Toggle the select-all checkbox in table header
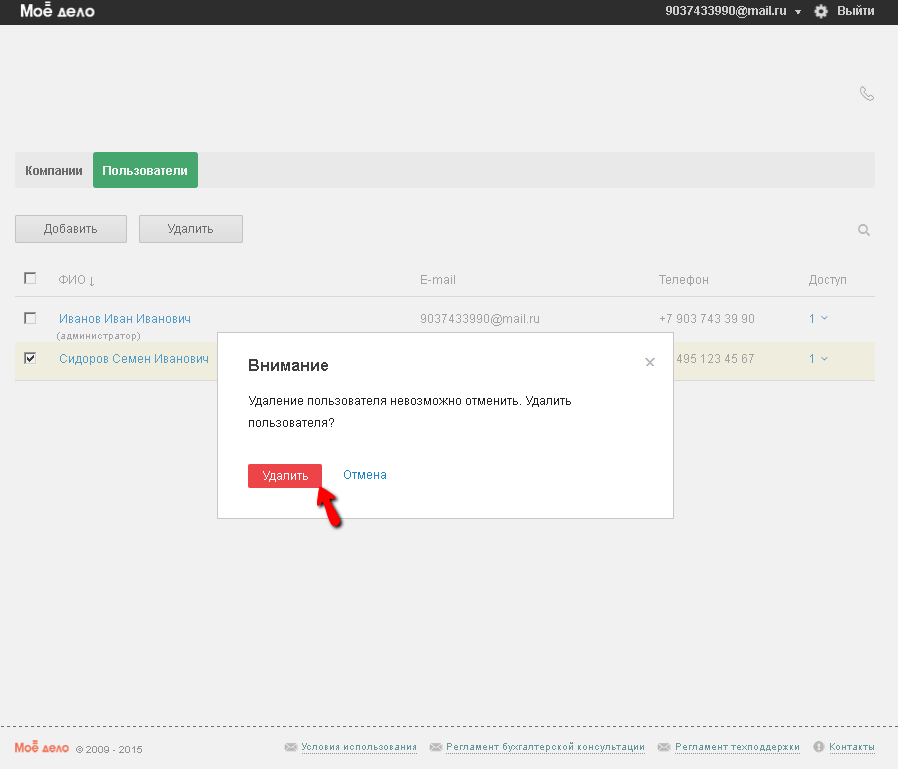 tap(30, 279)
